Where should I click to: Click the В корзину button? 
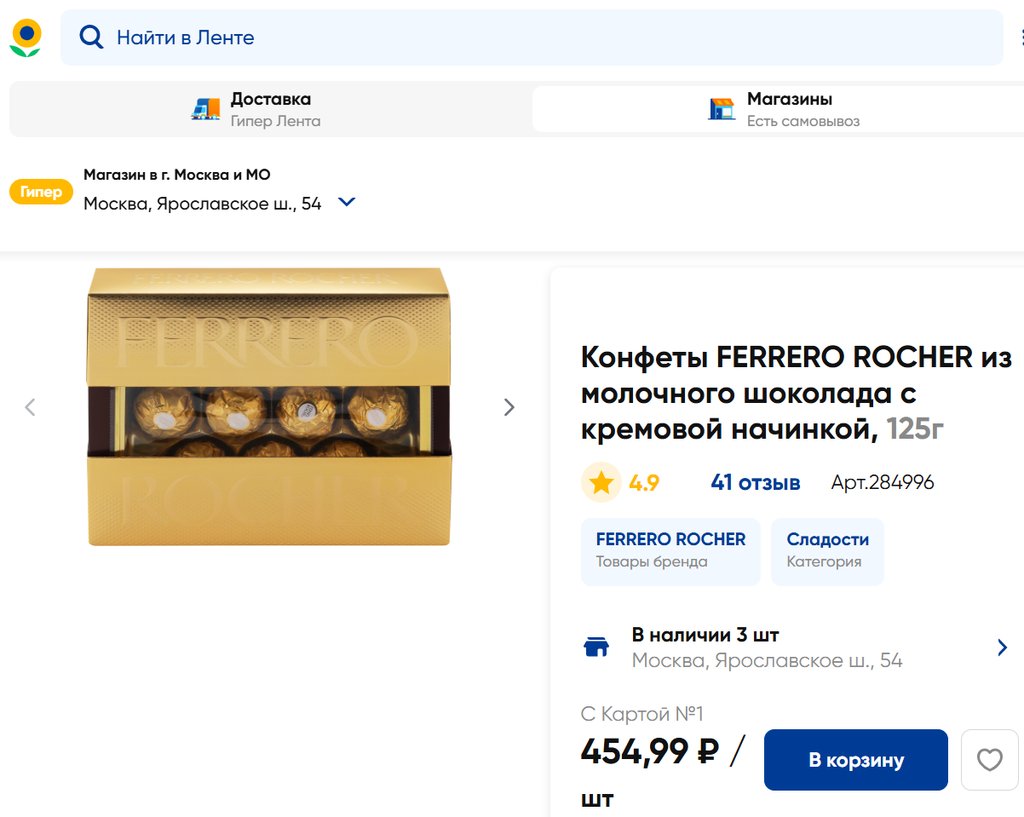coord(855,760)
